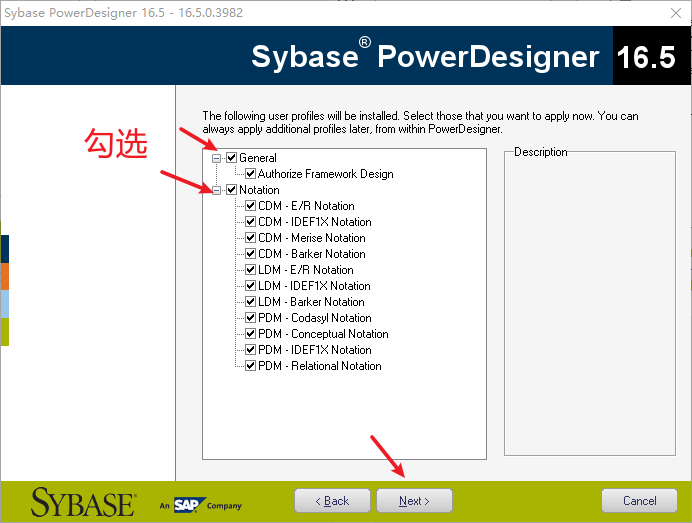
Task: Select the General label text
Action: [x=258, y=158]
